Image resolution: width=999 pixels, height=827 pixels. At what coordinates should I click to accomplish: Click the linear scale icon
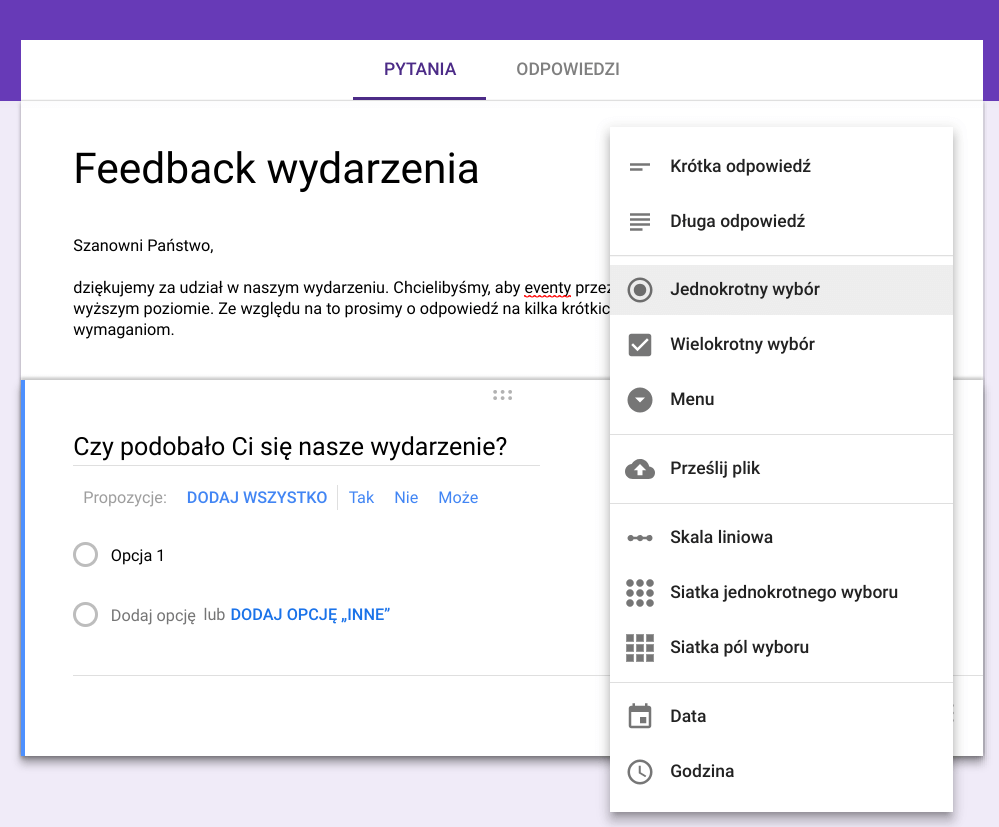(640, 538)
